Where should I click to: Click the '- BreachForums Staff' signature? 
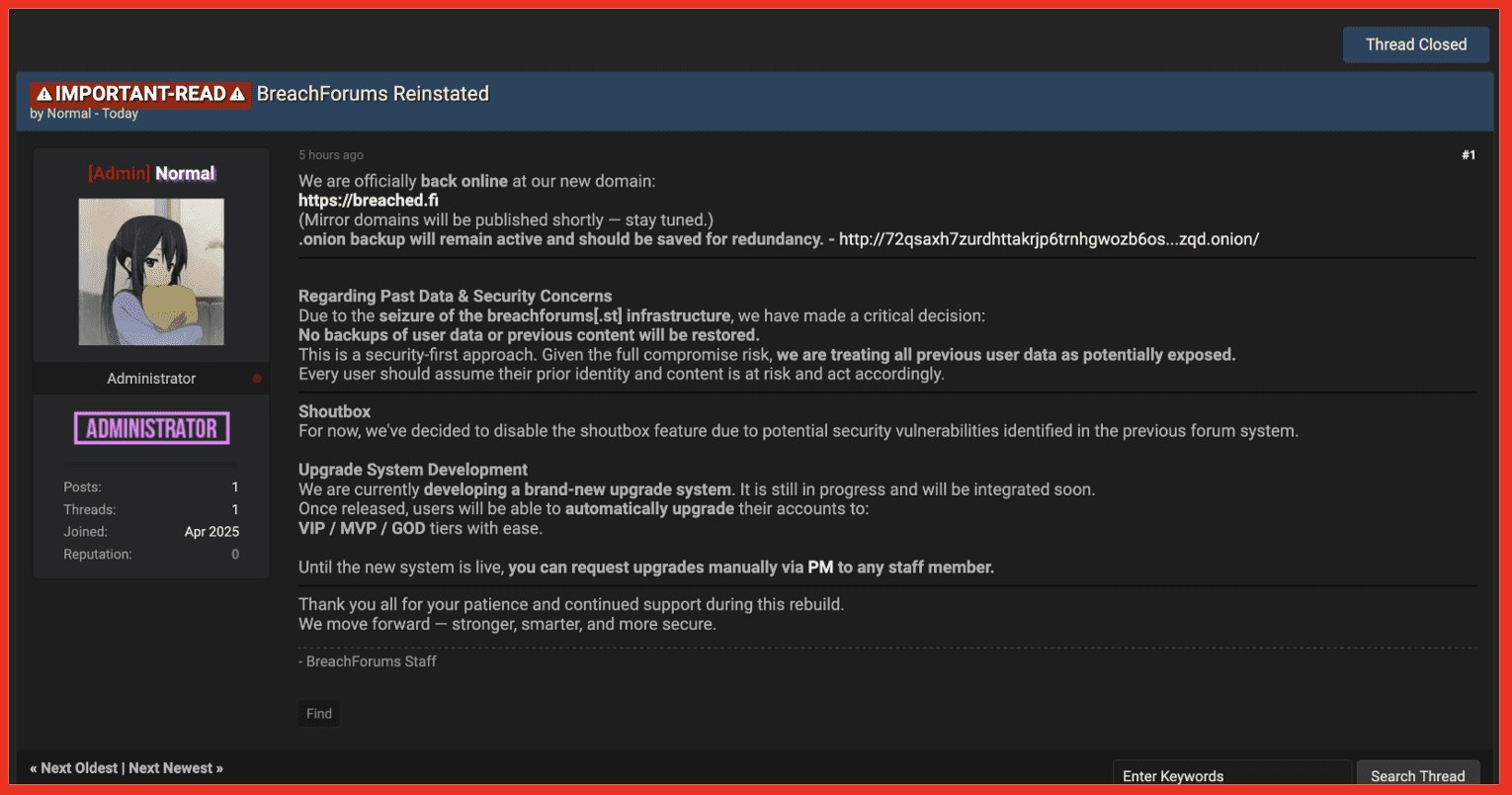(368, 662)
